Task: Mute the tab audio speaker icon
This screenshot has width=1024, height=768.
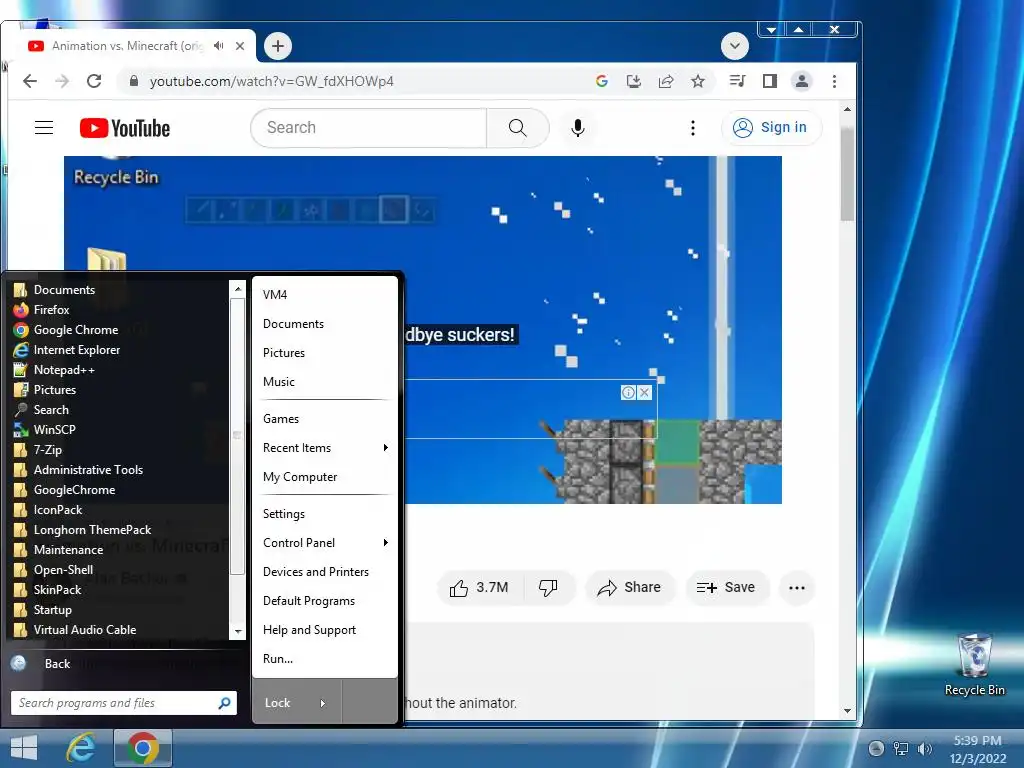Action: tap(218, 46)
